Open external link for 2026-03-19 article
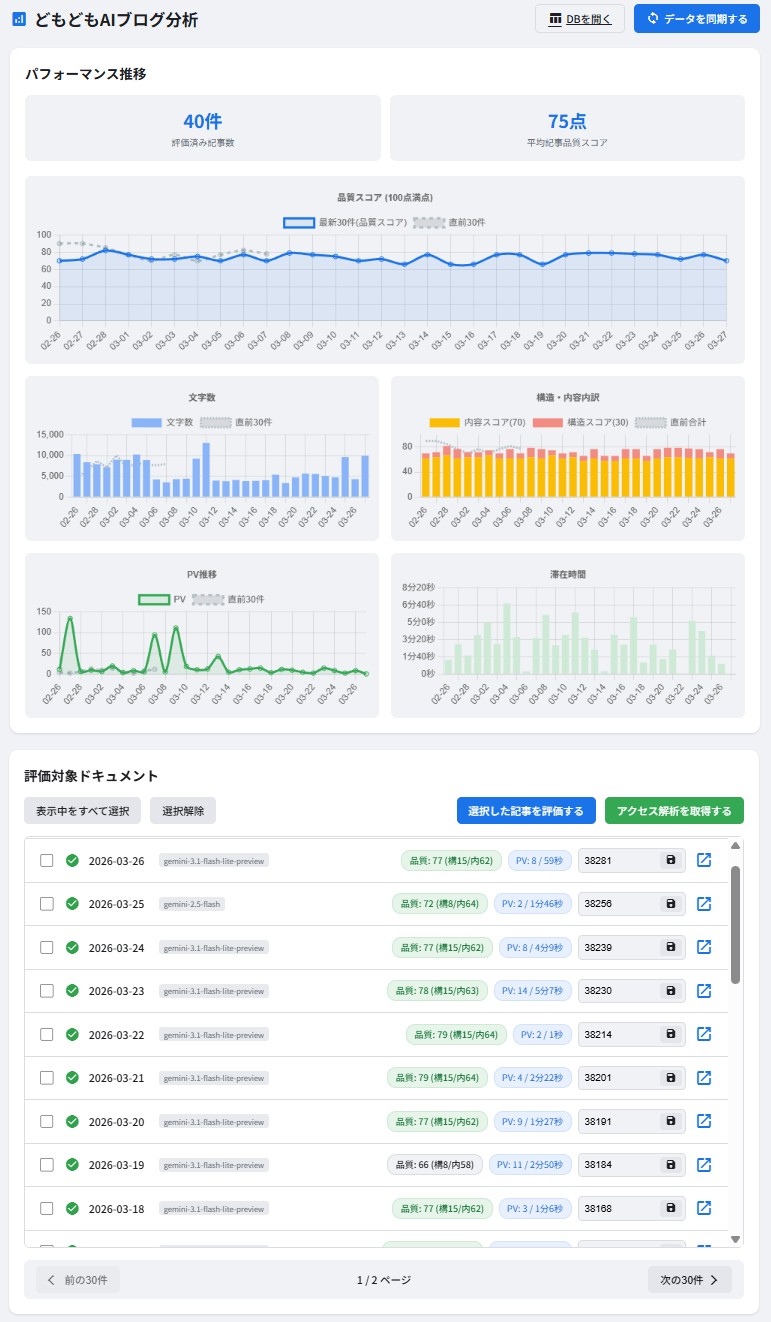This screenshot has width=771, height=1322. [704, 1165]
